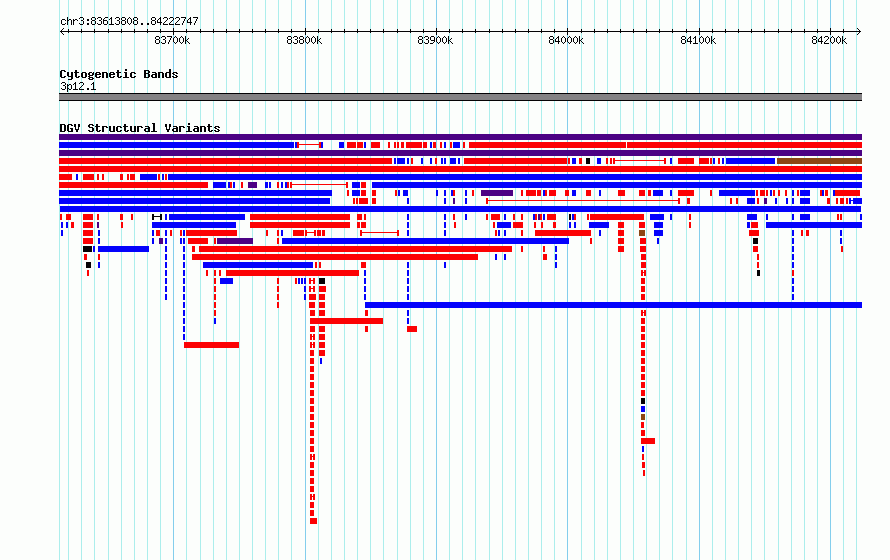
Task: Open the DGV Structural Variants track title
Action: tap(140, 128)
